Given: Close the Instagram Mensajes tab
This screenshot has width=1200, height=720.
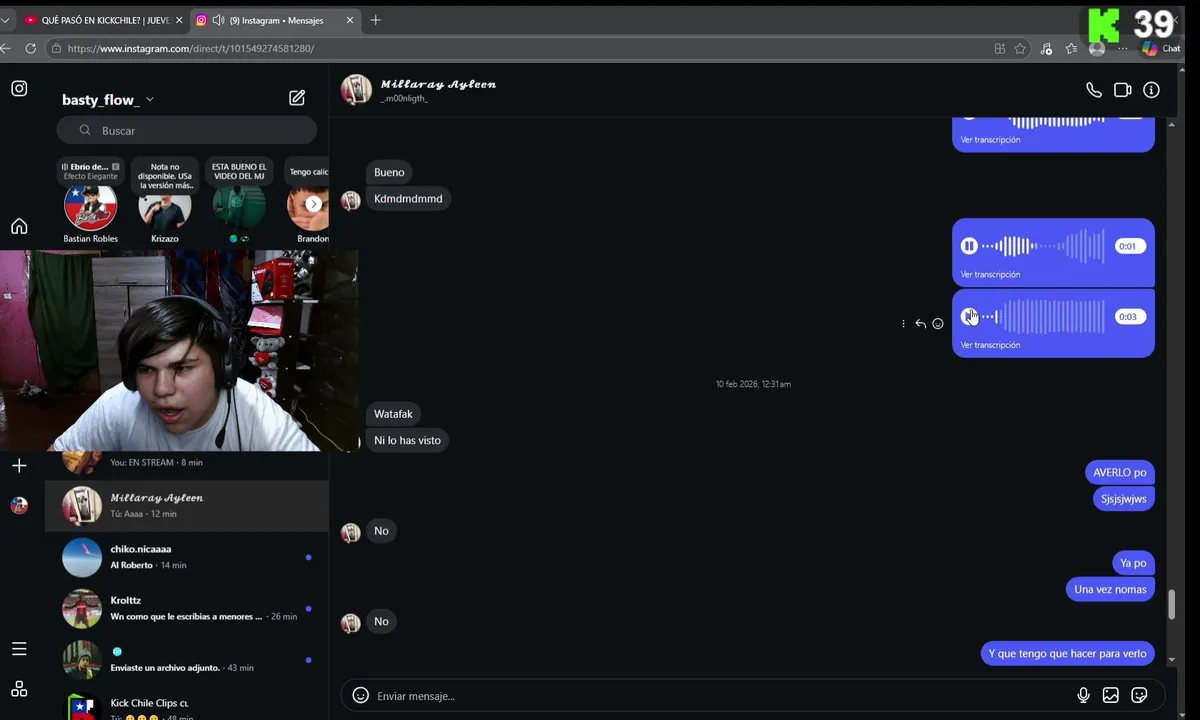Looking at the screenshot, I should [350, 20].
